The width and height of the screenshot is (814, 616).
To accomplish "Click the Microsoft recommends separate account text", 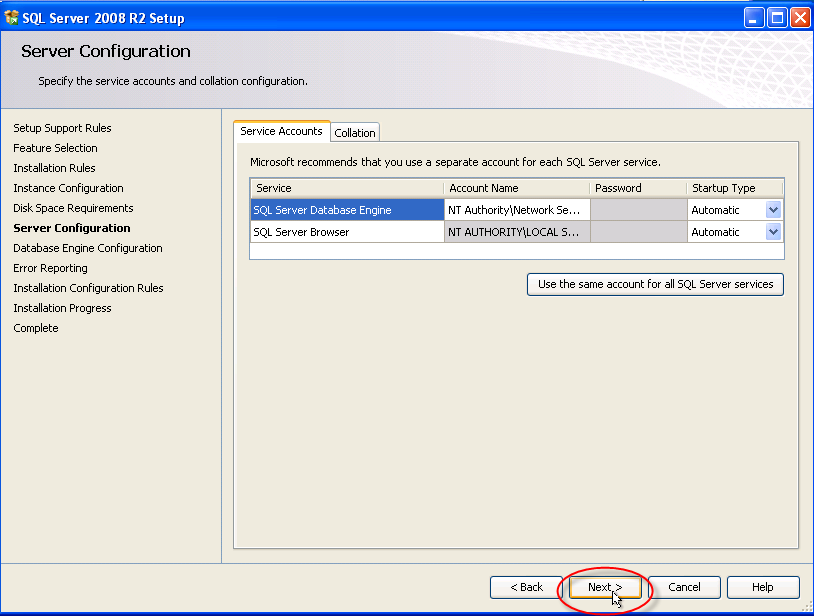I will point(455,162).
